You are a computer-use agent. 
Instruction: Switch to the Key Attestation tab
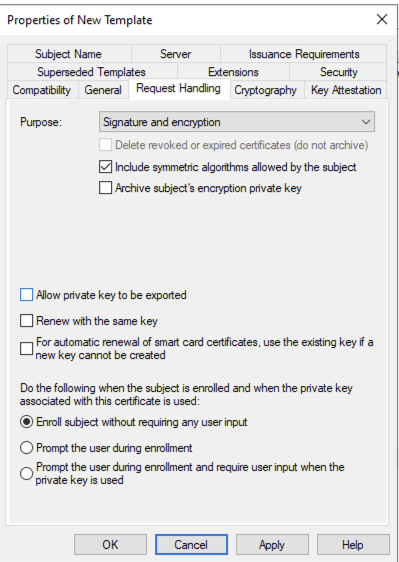346,90
